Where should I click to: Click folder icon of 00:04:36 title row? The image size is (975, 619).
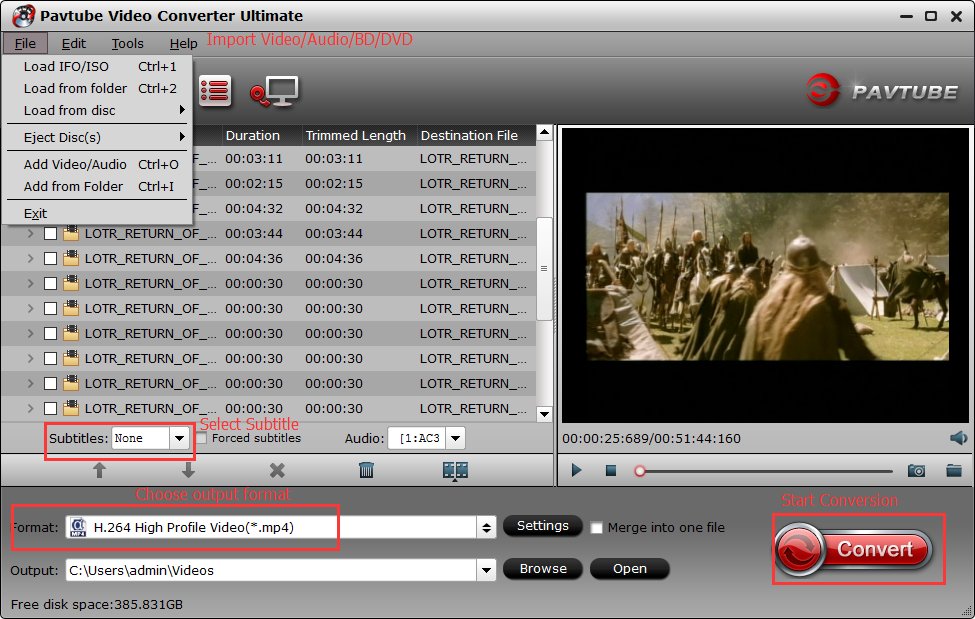(x=71, y=258)
